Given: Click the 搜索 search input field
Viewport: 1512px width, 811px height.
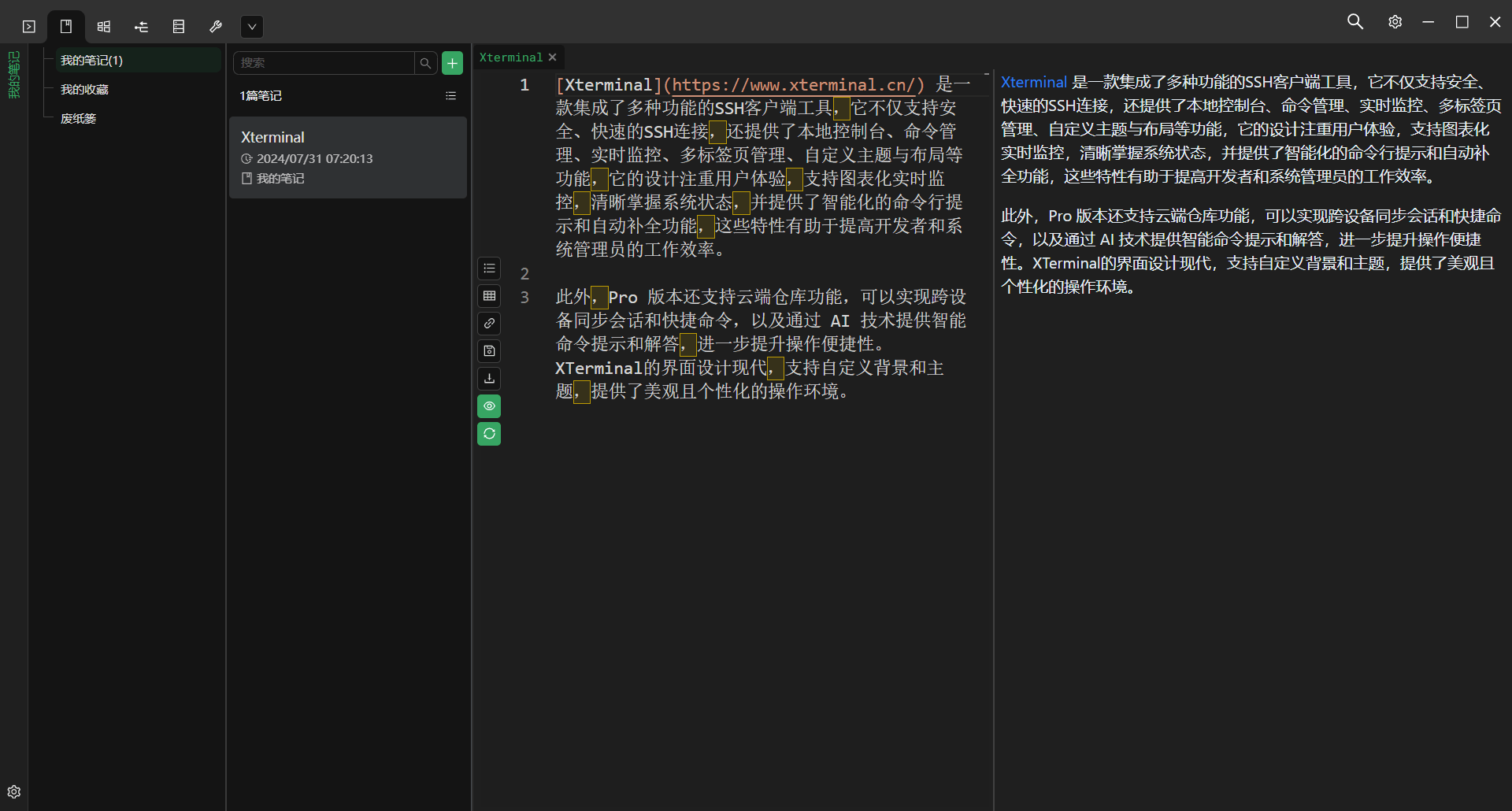Looking at the screenshot, I should point(324,63).
